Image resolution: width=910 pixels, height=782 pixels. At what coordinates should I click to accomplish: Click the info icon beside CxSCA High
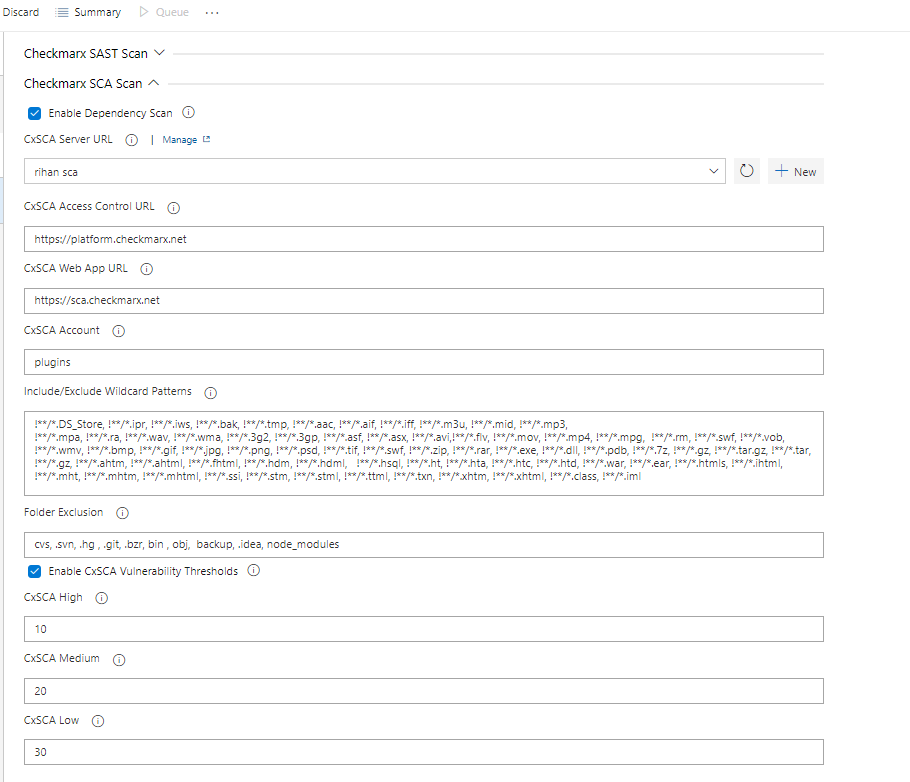point(101,598)
